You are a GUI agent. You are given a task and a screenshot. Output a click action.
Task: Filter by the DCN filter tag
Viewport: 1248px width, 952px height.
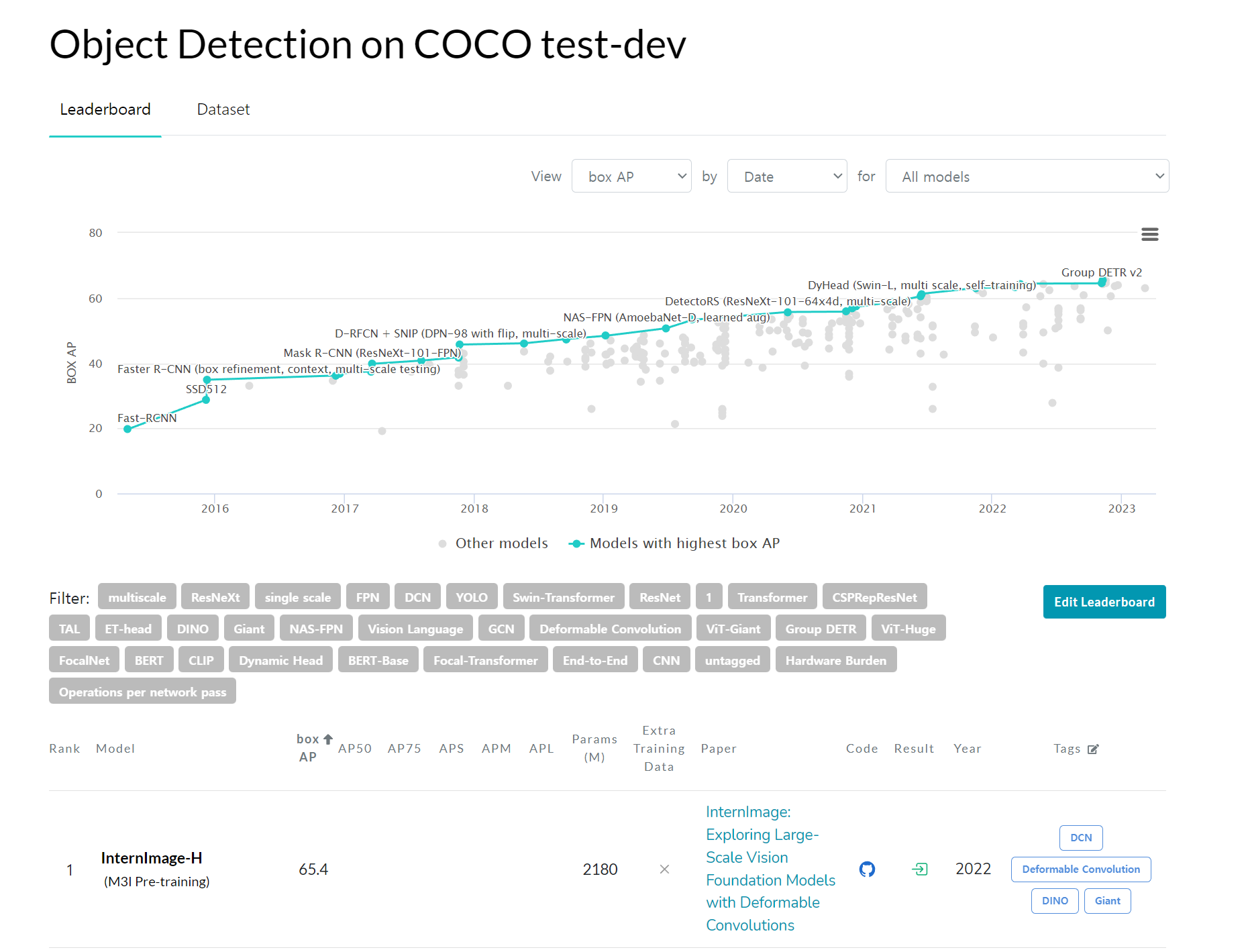(417, 597)
